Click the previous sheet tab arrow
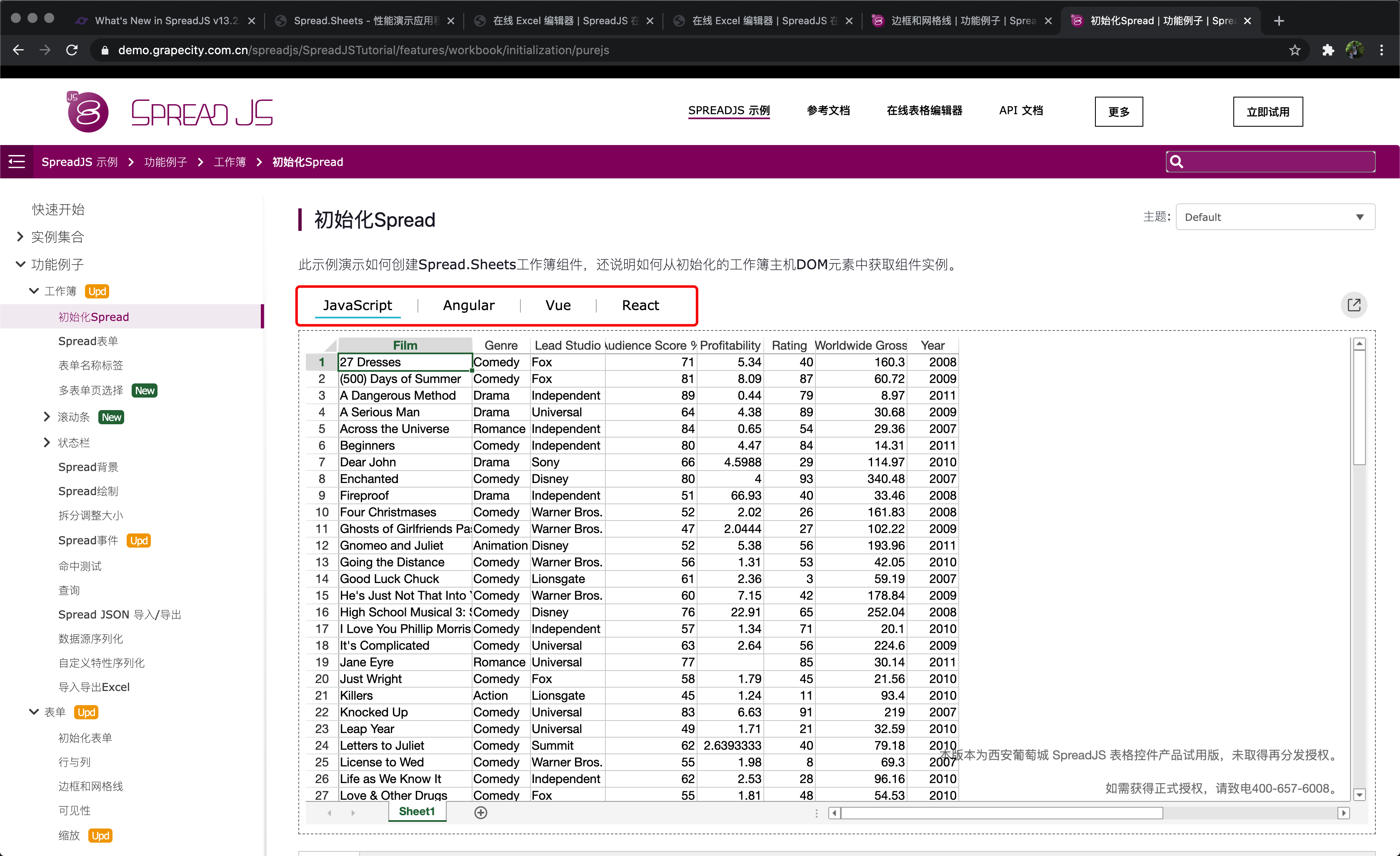This screenshot has width=1400, height=856. 330,813
